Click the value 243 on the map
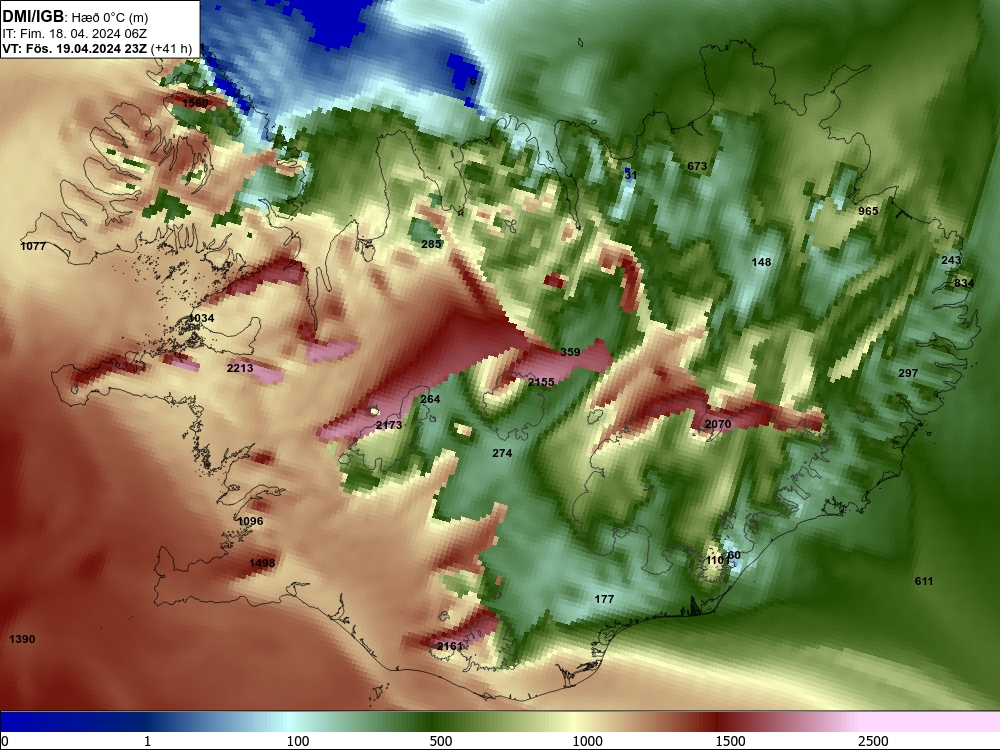The height and width of the screenshot is (750, 1000). pos(951,260)
